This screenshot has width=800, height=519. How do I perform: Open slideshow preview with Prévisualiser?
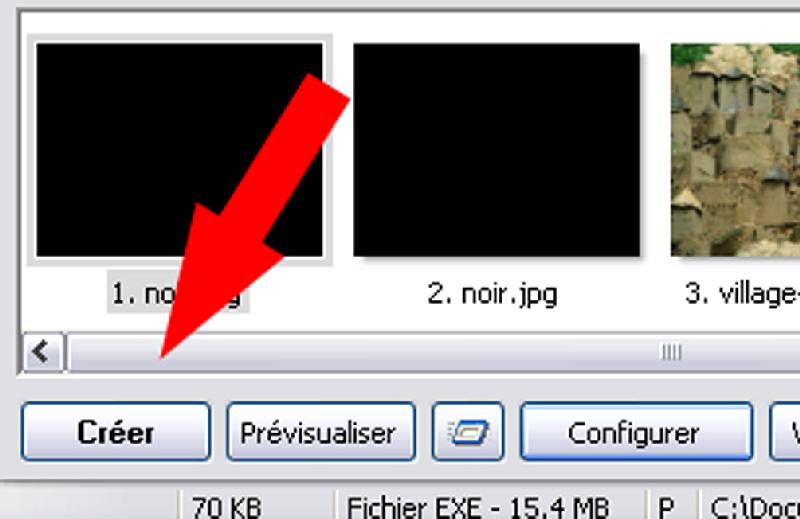(x=321, y=432)
